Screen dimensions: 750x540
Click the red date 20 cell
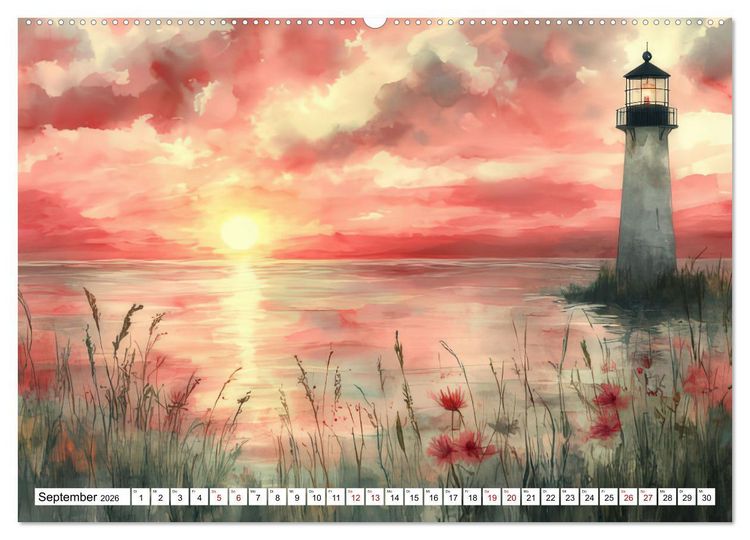click(511, 497)
